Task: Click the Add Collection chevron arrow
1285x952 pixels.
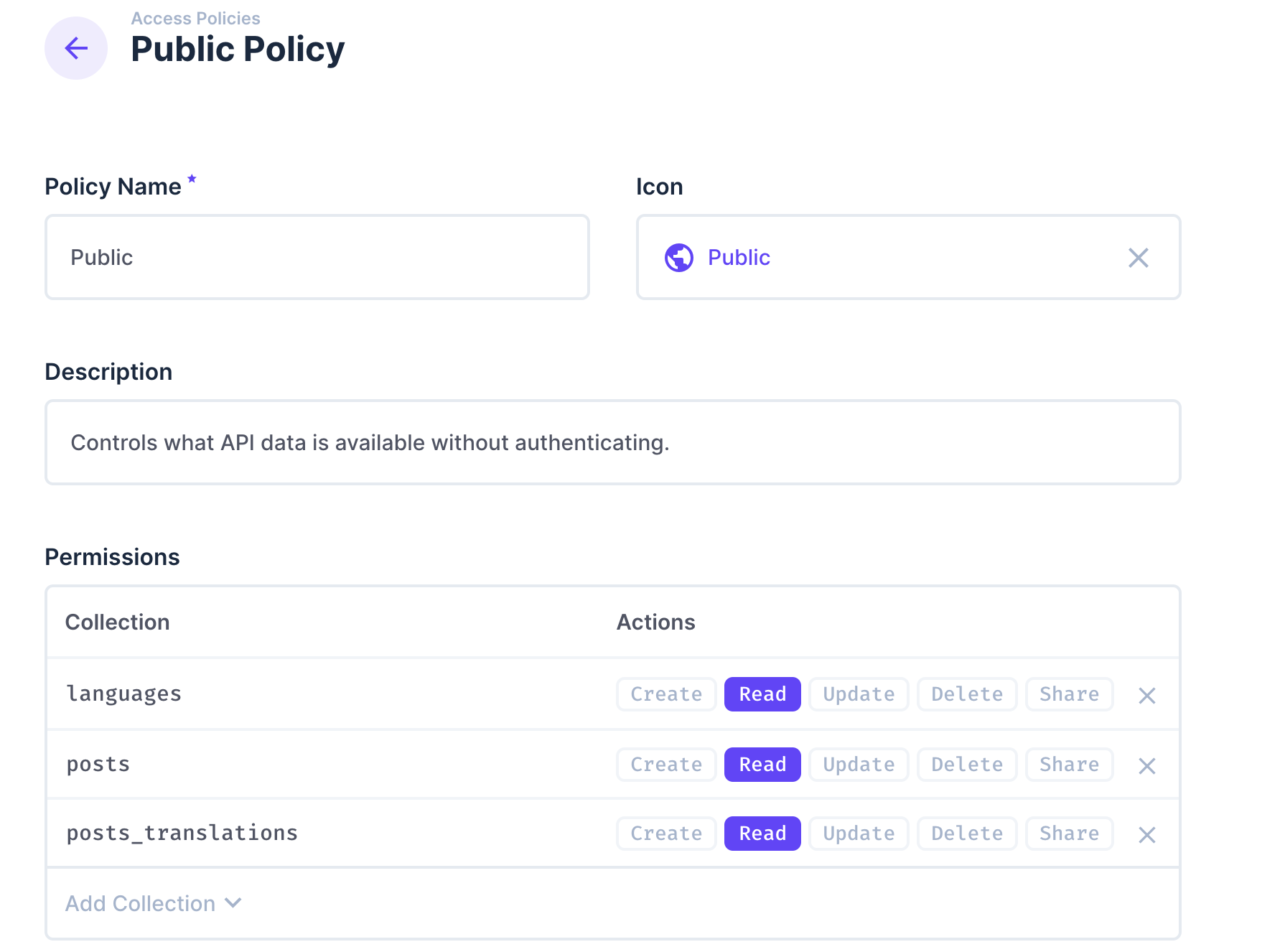Action: click(233, 903)
